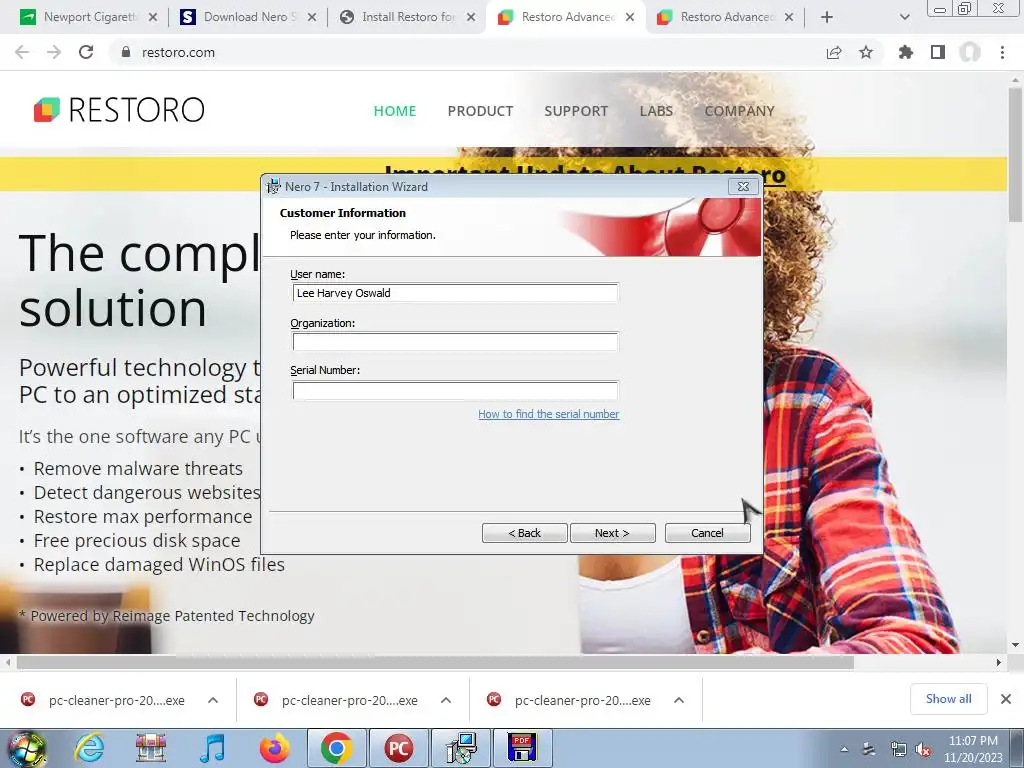Open third pc-cleaner-pro exe download
This screenshot has height=768, width=1024.
[569, 700]
